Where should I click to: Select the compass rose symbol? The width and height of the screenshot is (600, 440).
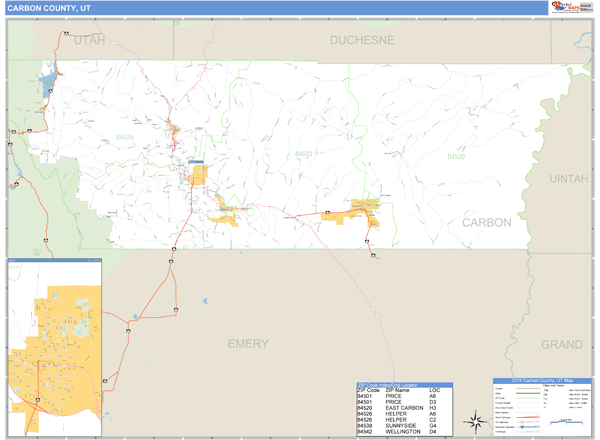tap(476, 422)
